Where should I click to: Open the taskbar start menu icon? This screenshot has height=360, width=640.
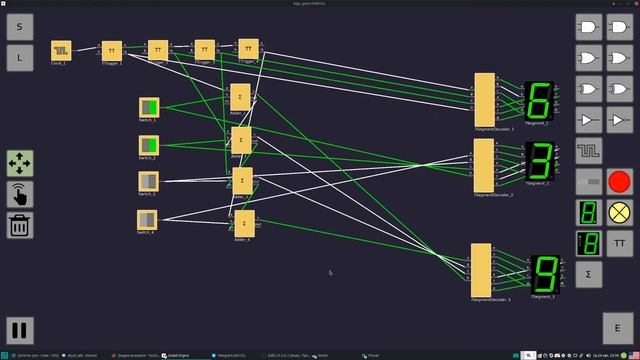[4, 356]
